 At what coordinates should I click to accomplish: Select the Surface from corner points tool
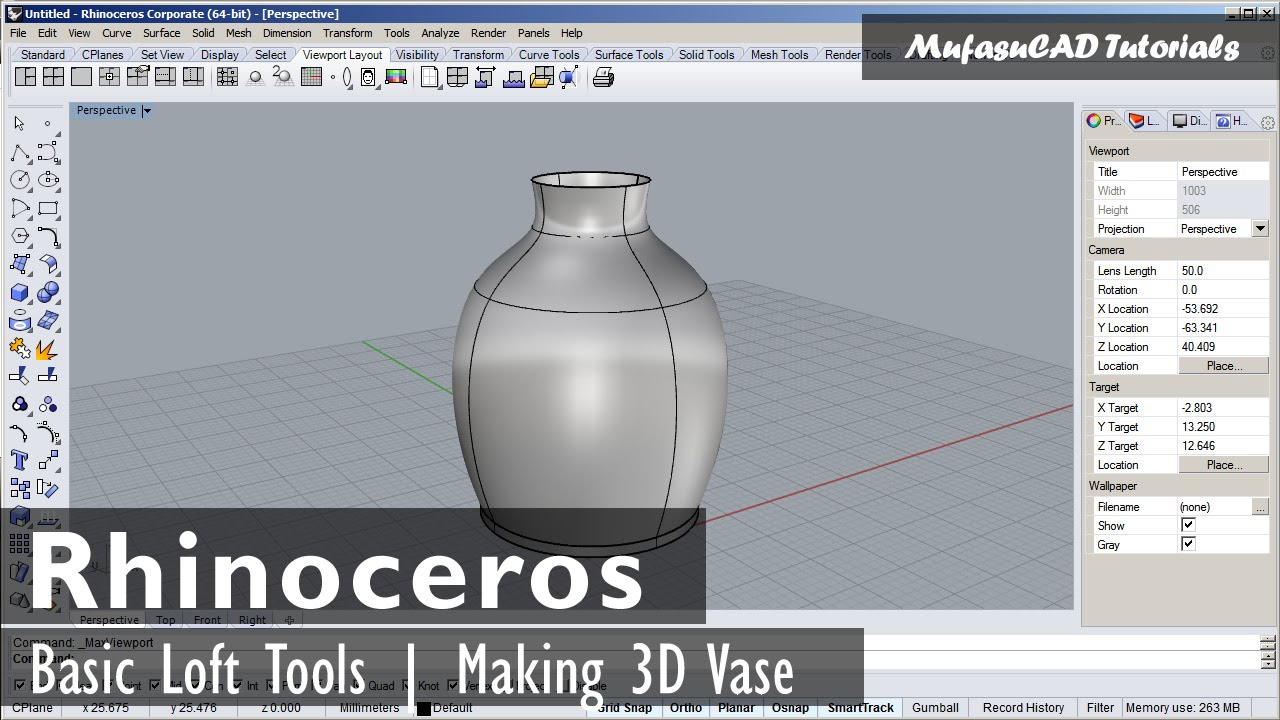pyautogui.click(x=19, y=264)
